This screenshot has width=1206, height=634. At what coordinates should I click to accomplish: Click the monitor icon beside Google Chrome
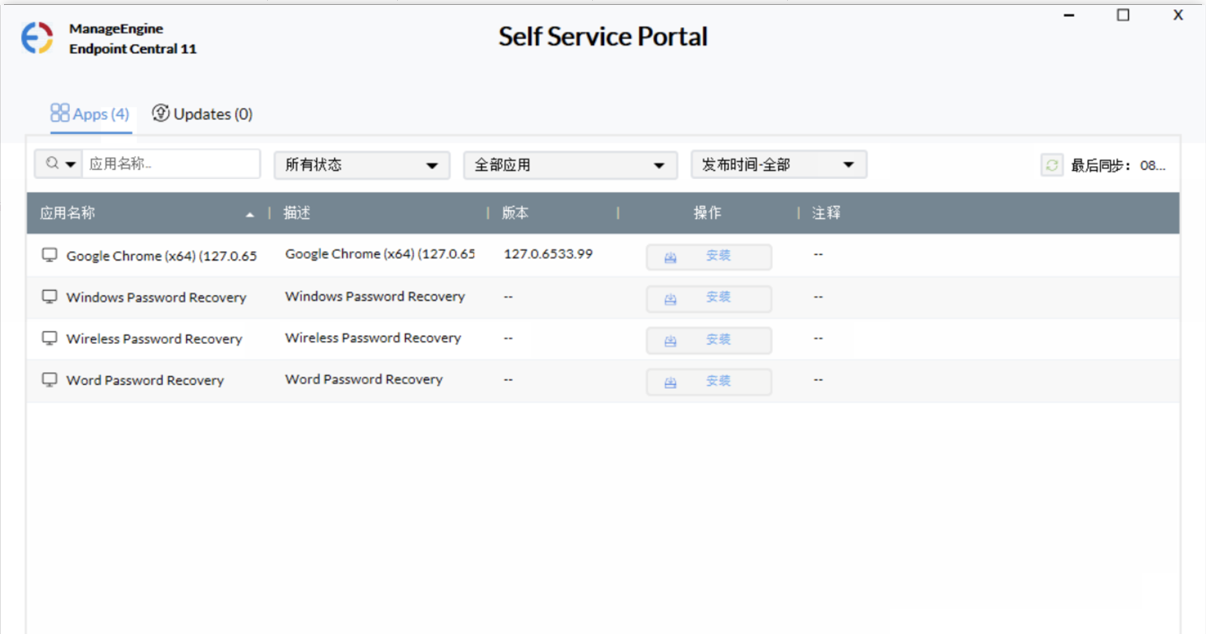(x=49, y=256)
